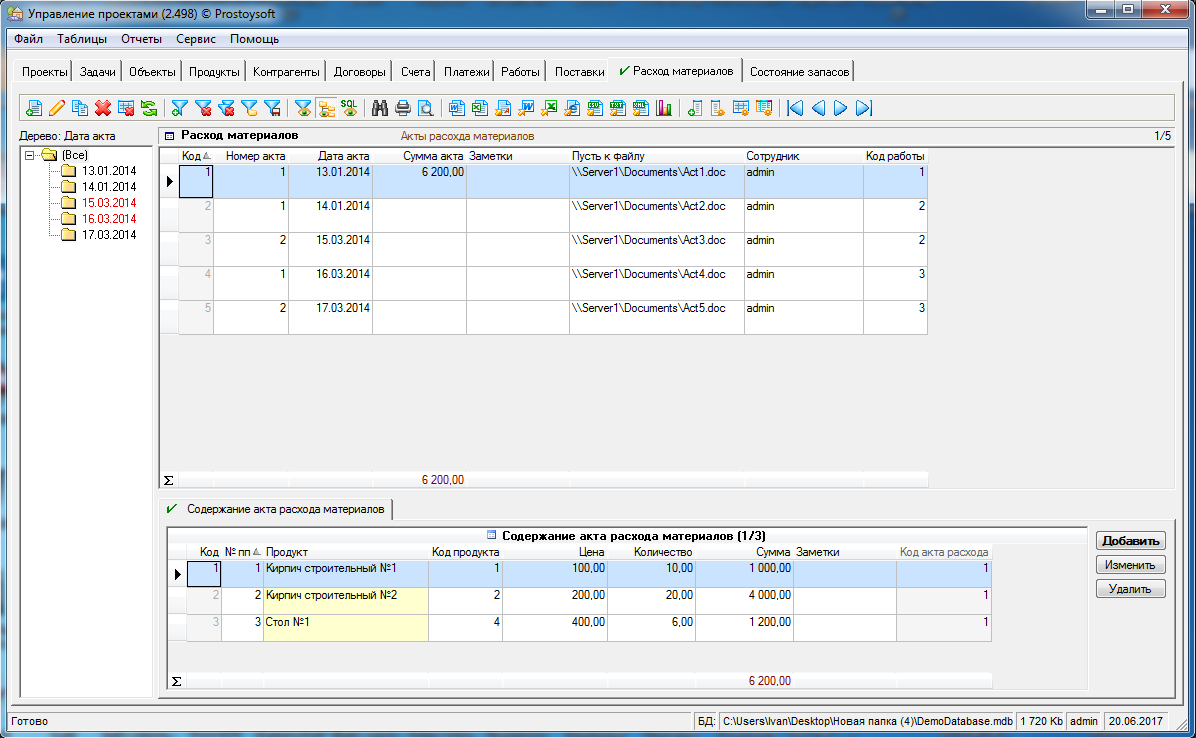The height and width of the screenshot is (738, 1196).
Task: Collapse the (Все) tree node
Action: 30,155
